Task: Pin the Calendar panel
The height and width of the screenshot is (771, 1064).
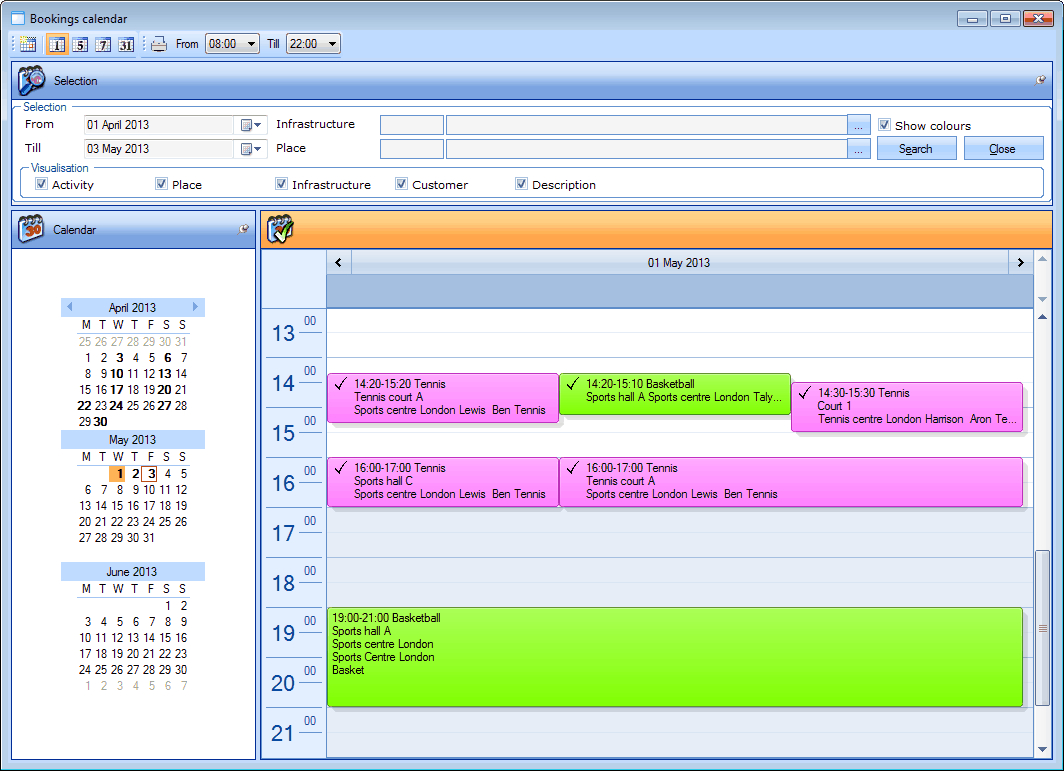Action: [244, 229]
